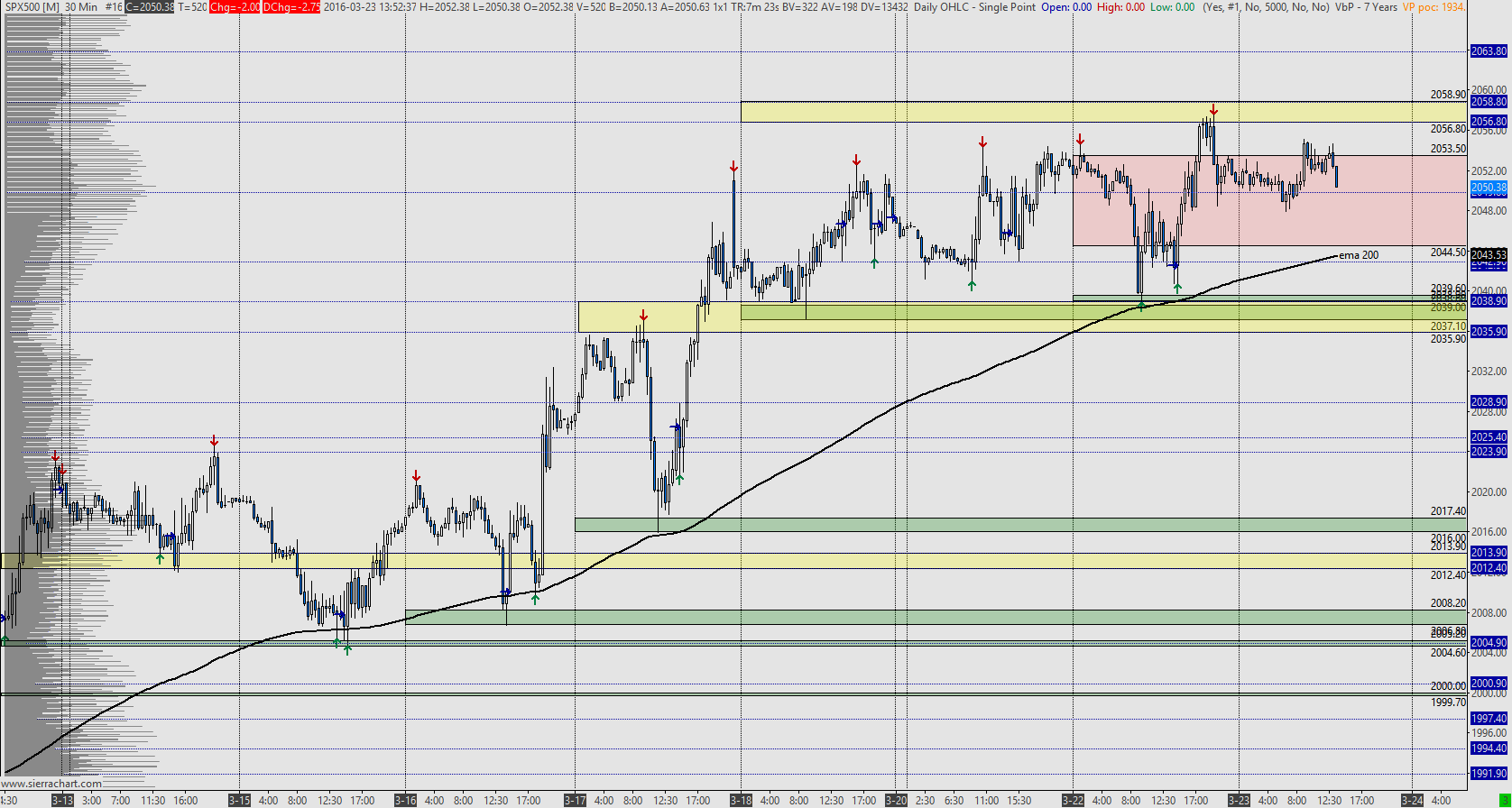Click the T=520 header value
The height and width of the screenshot is (808, 1512).
(193, 7)
